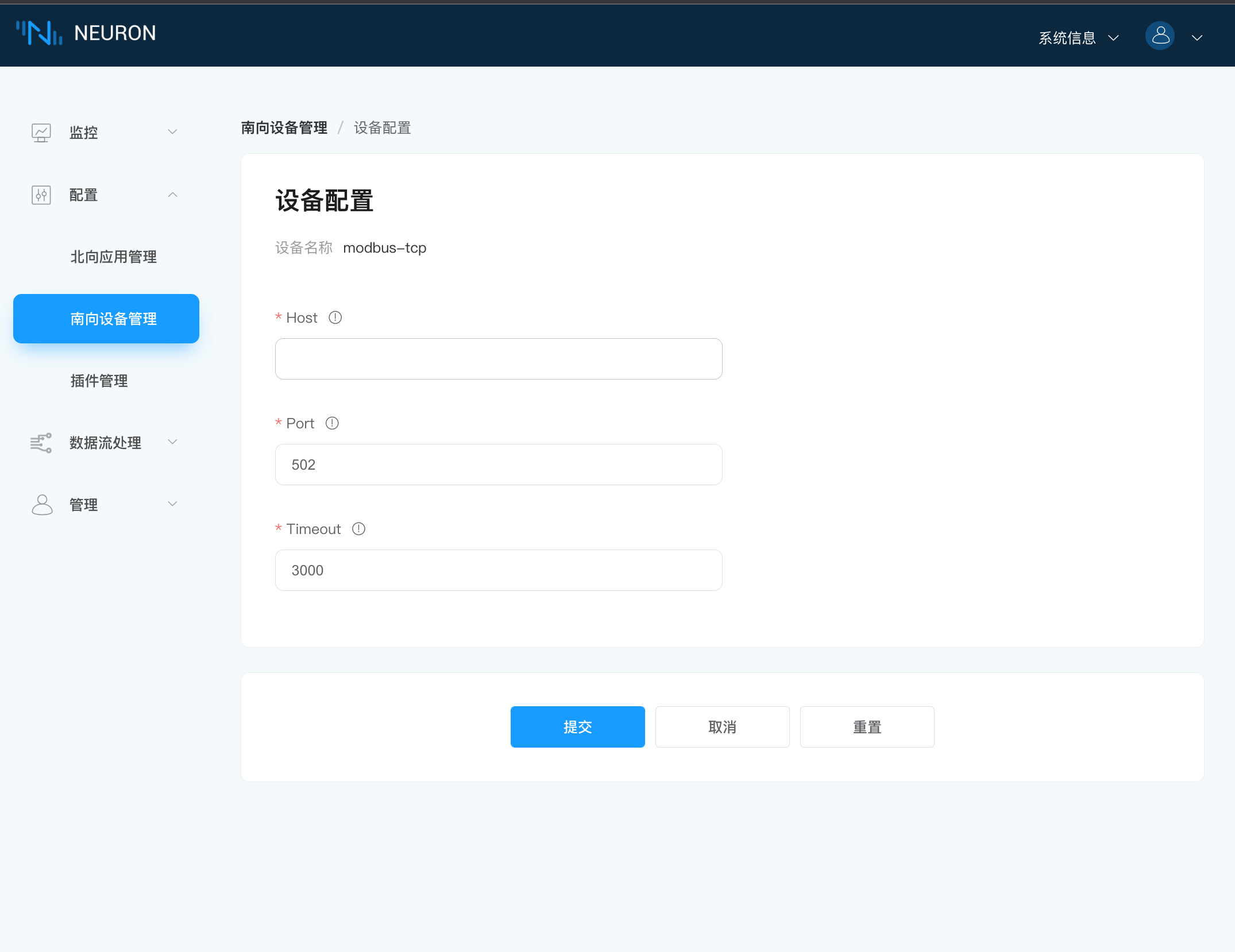Click the 提交 submit button
The image size is (1235, 952).
(x=577, y=726)
